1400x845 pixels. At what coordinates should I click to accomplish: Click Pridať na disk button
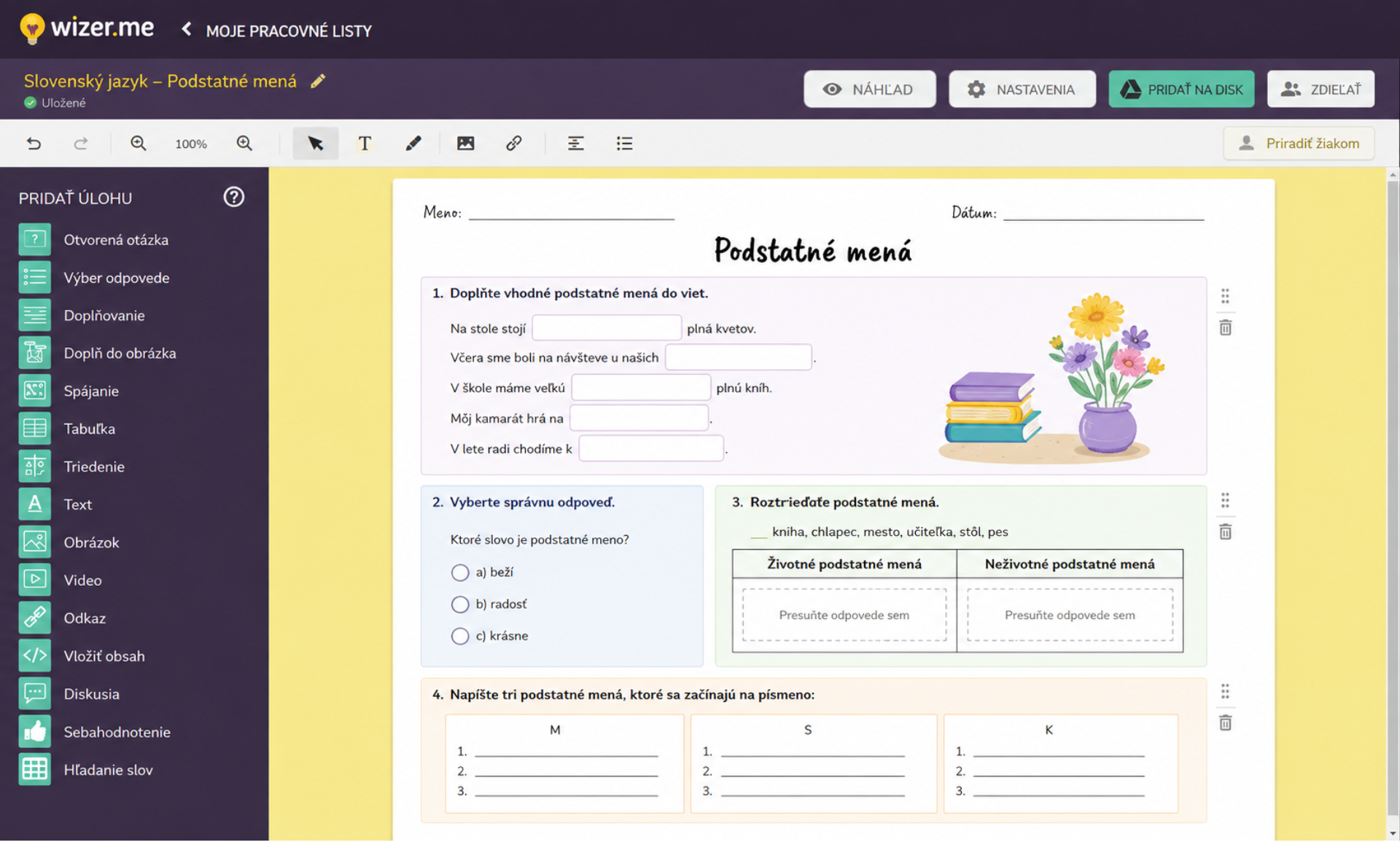tap(1181, 90)
